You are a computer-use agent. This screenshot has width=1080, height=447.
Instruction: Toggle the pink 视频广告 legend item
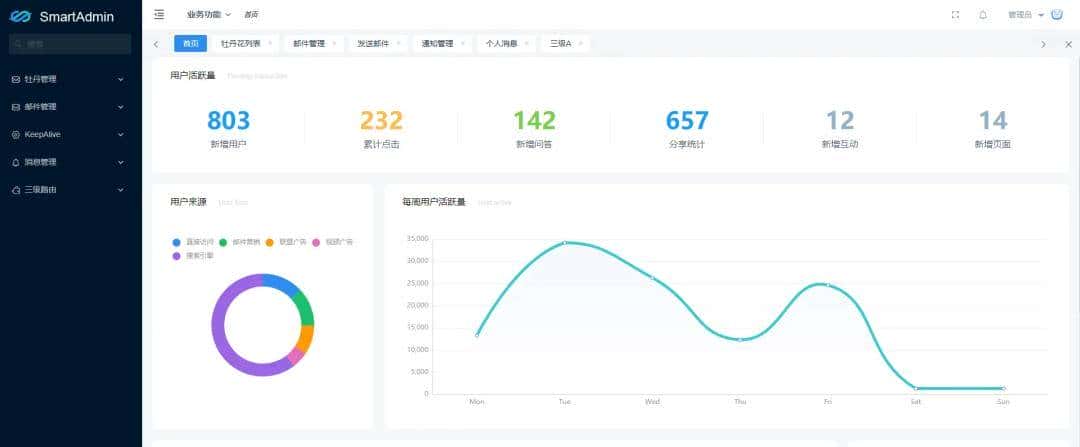click(333, 242)
